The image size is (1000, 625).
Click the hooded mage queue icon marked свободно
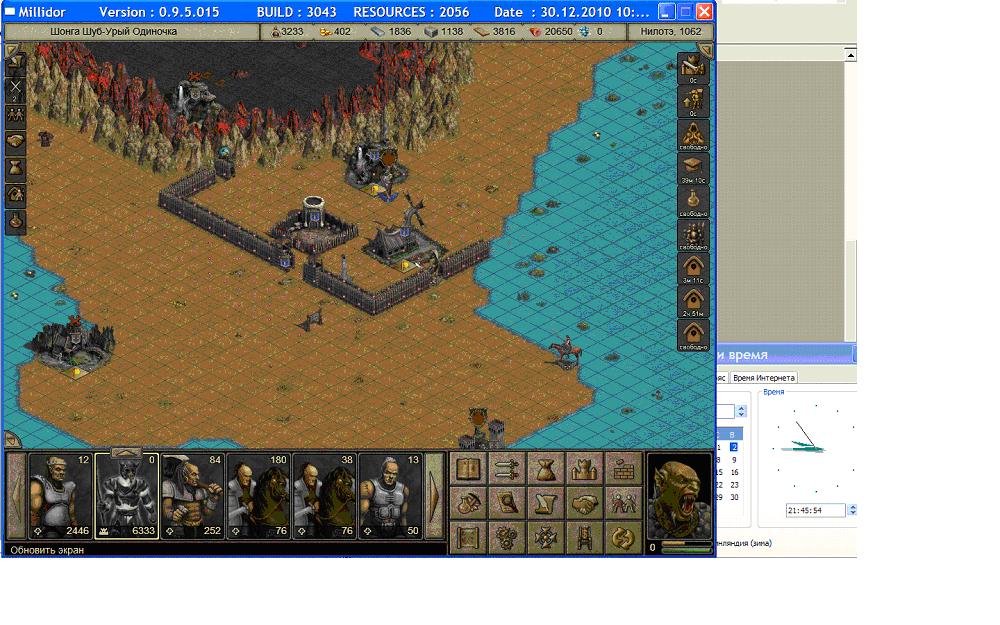(x=693, y=135)
